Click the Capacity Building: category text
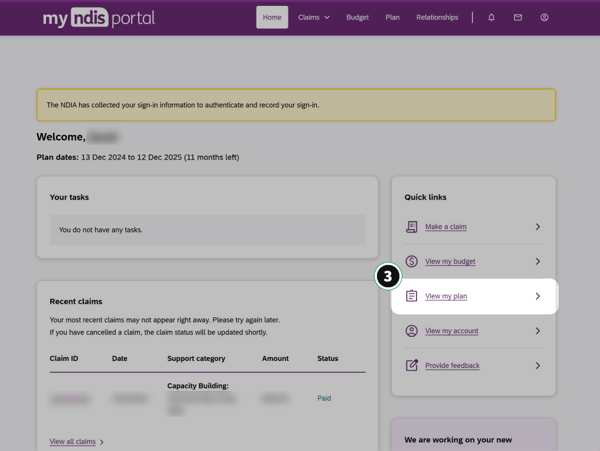Image resolution: width=600 pixels, height=451 pixels. 198,386
